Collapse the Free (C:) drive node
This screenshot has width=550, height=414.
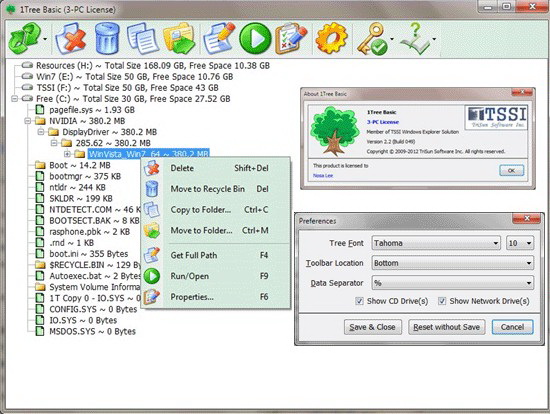coord(14,99)
